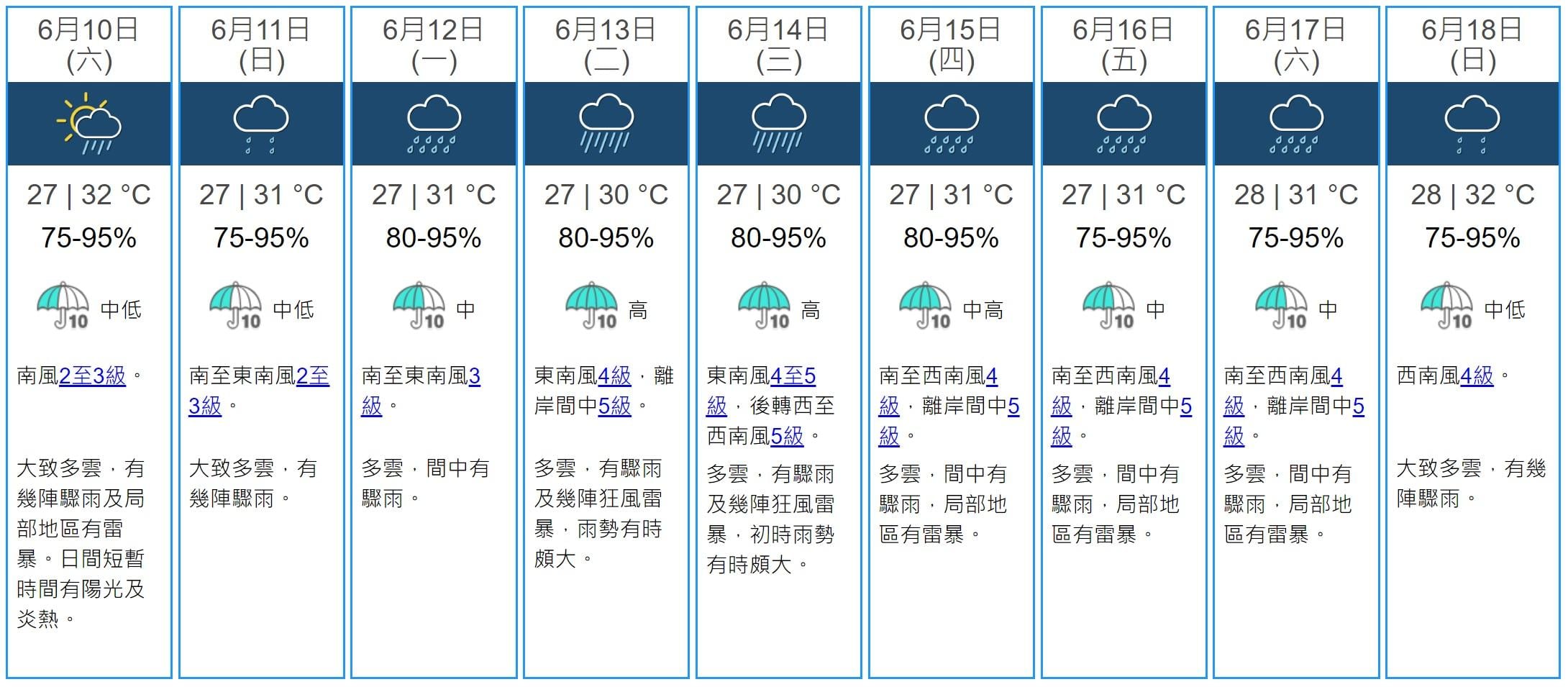Click the June 16 rain umbrella icon
Image resolution: width=1568 pixels, height=687 pixels.
pos(1108,306)
